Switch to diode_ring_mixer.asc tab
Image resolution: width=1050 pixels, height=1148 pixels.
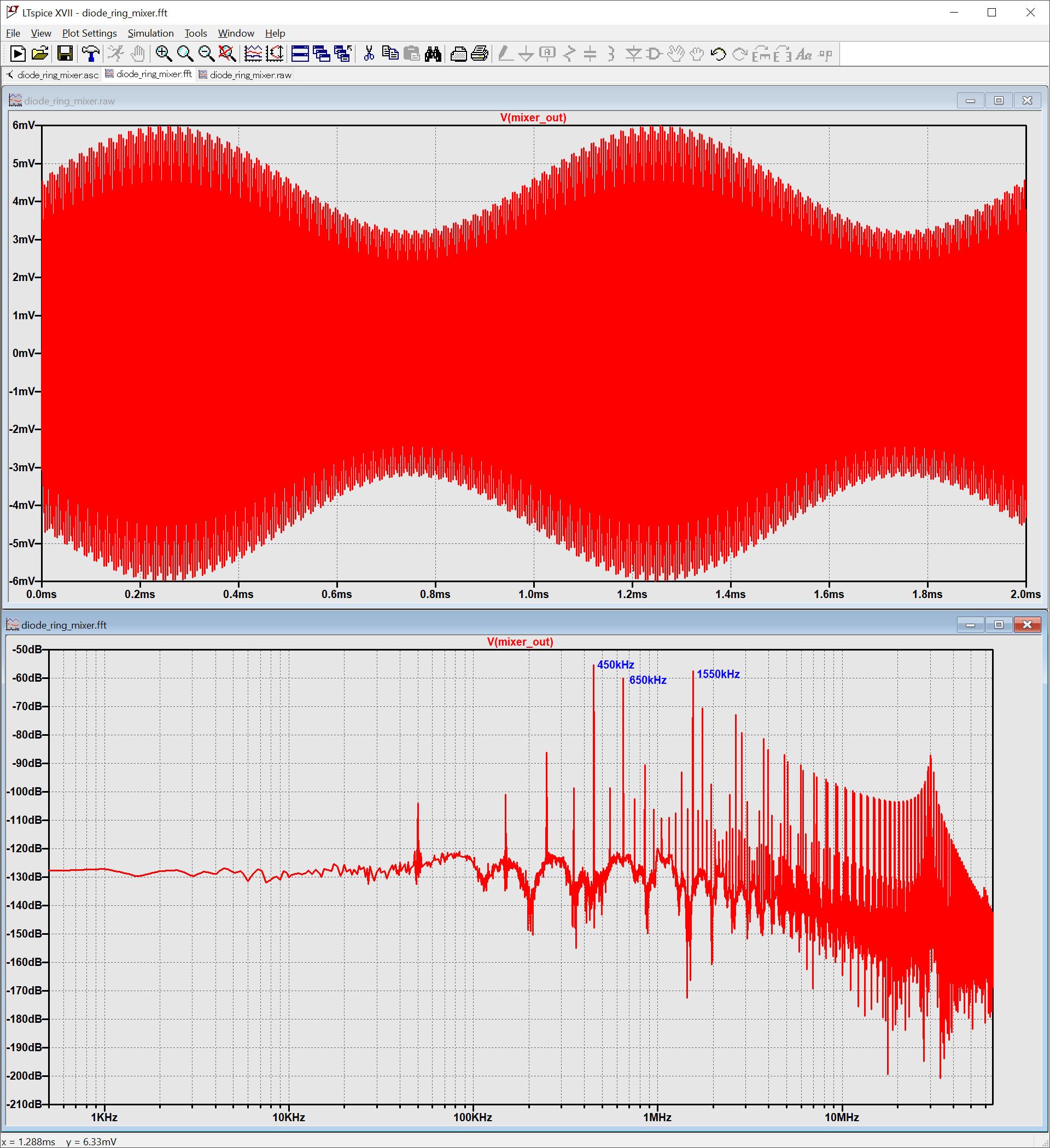tap(52, 74)
